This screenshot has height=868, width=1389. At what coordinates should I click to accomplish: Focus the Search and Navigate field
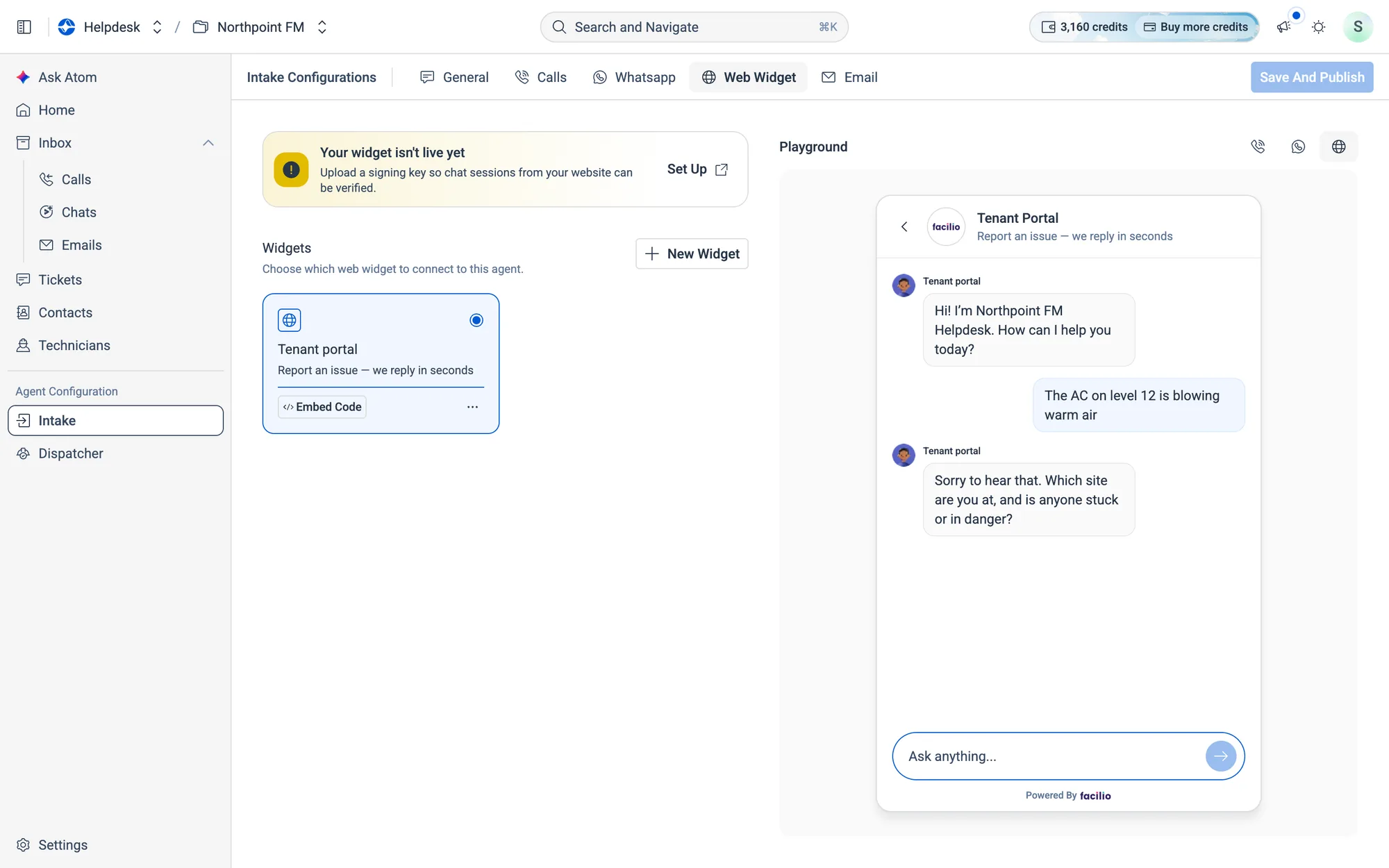[x=694, y=27]
